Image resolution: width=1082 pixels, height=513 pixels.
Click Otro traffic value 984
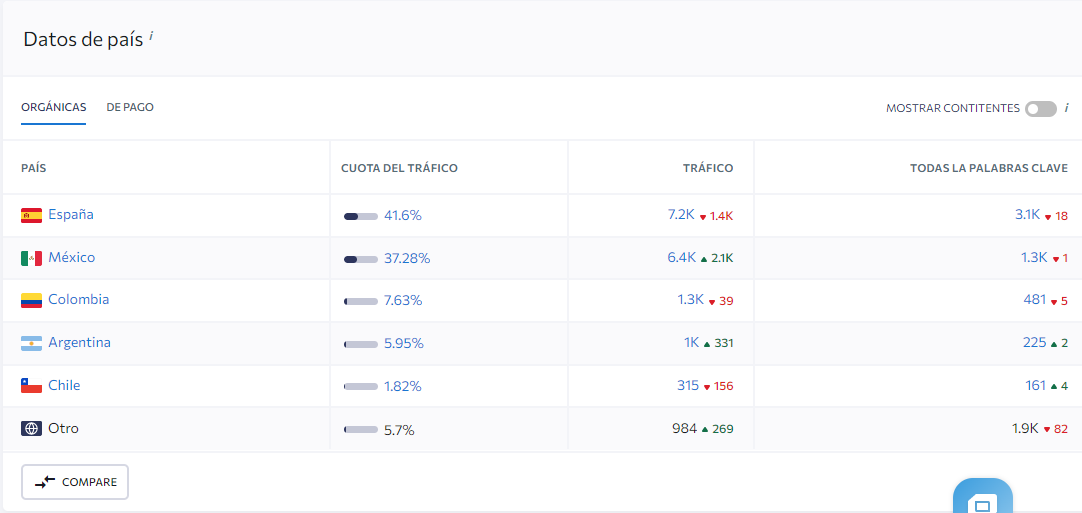pos(685,428)
